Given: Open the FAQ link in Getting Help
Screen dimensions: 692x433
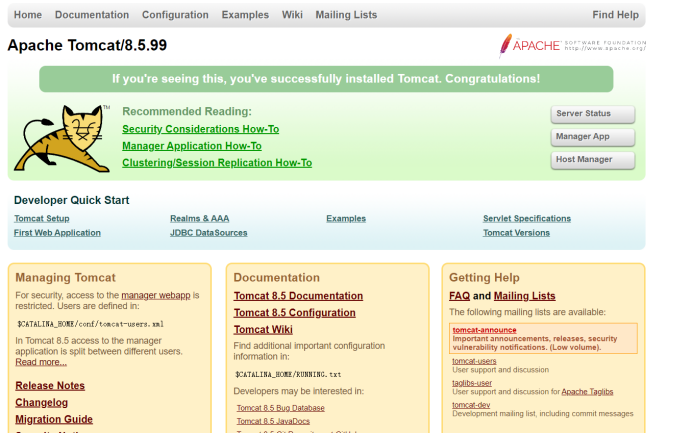Looking at the screenshot, I should coord(459,296).
